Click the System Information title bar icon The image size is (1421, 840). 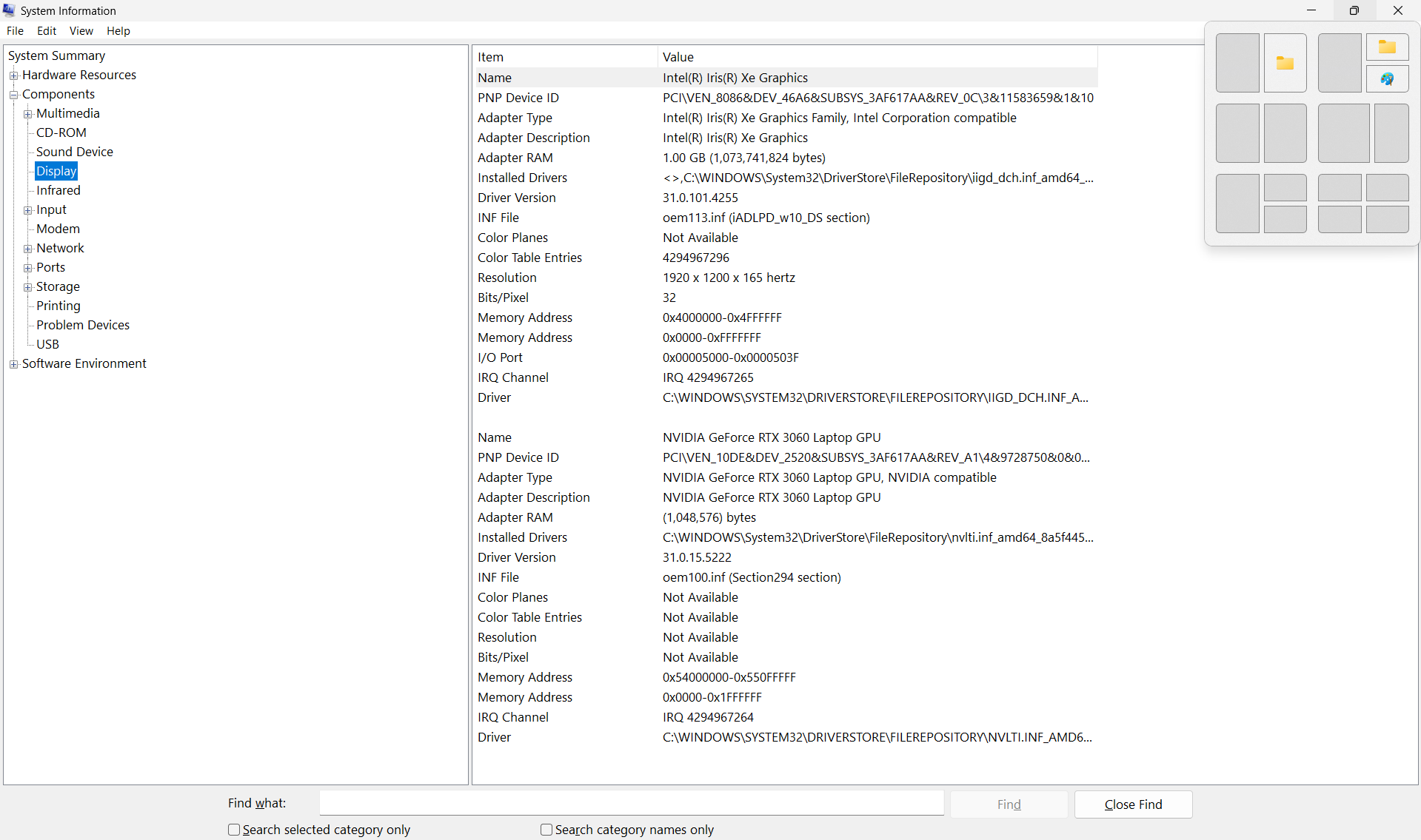point(9,10)
